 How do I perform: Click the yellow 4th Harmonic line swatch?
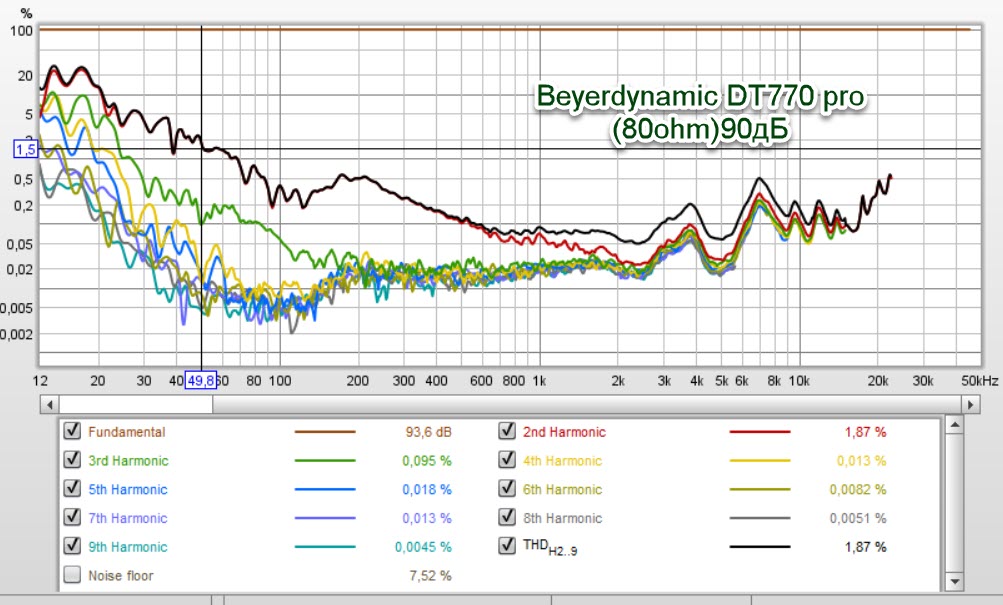click(759, 462)
